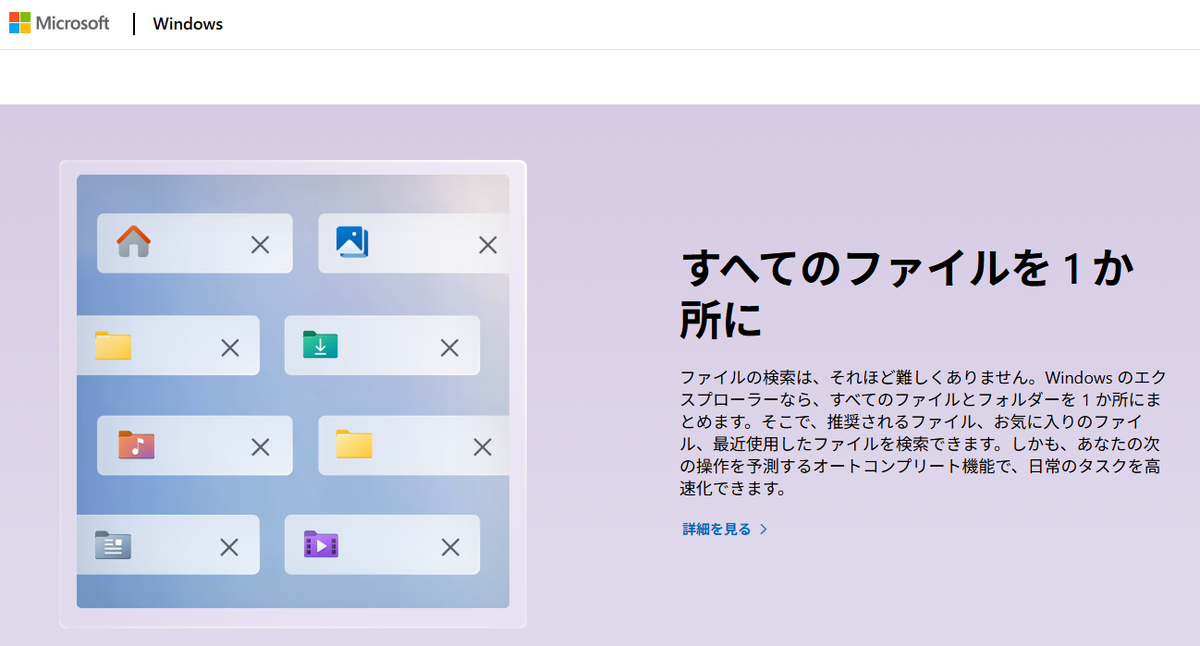This screenshot has width=1200, height=646.
Task: Open the Windows header link
Action: coord(188,24)
